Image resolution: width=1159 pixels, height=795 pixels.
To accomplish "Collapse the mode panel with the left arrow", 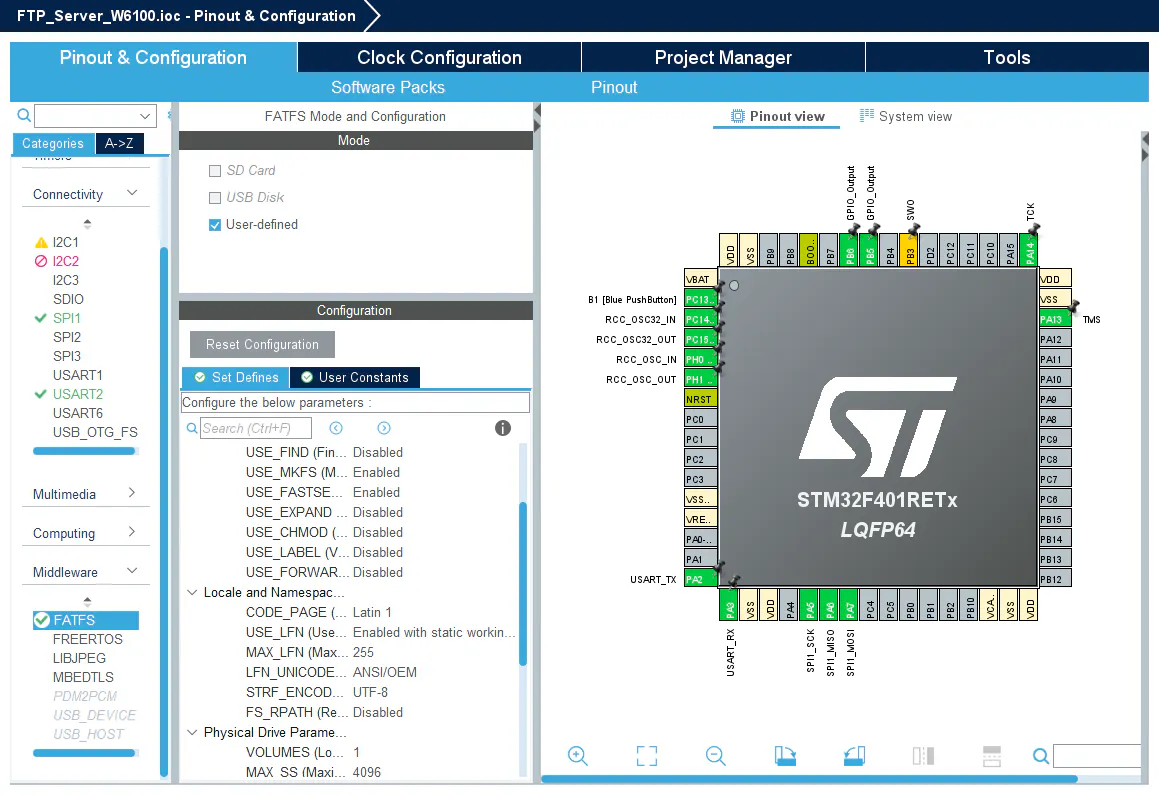I will pos(537,111).
